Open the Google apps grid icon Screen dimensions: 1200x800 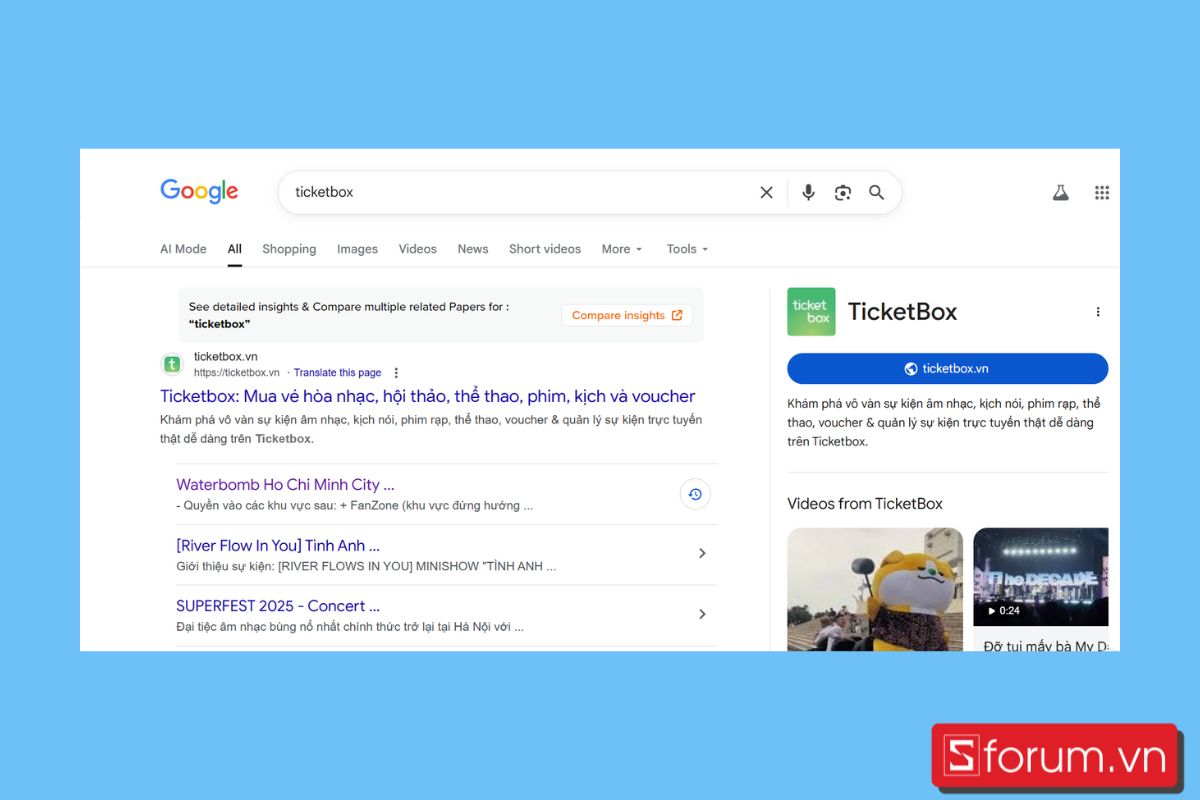pos(1102,193)
